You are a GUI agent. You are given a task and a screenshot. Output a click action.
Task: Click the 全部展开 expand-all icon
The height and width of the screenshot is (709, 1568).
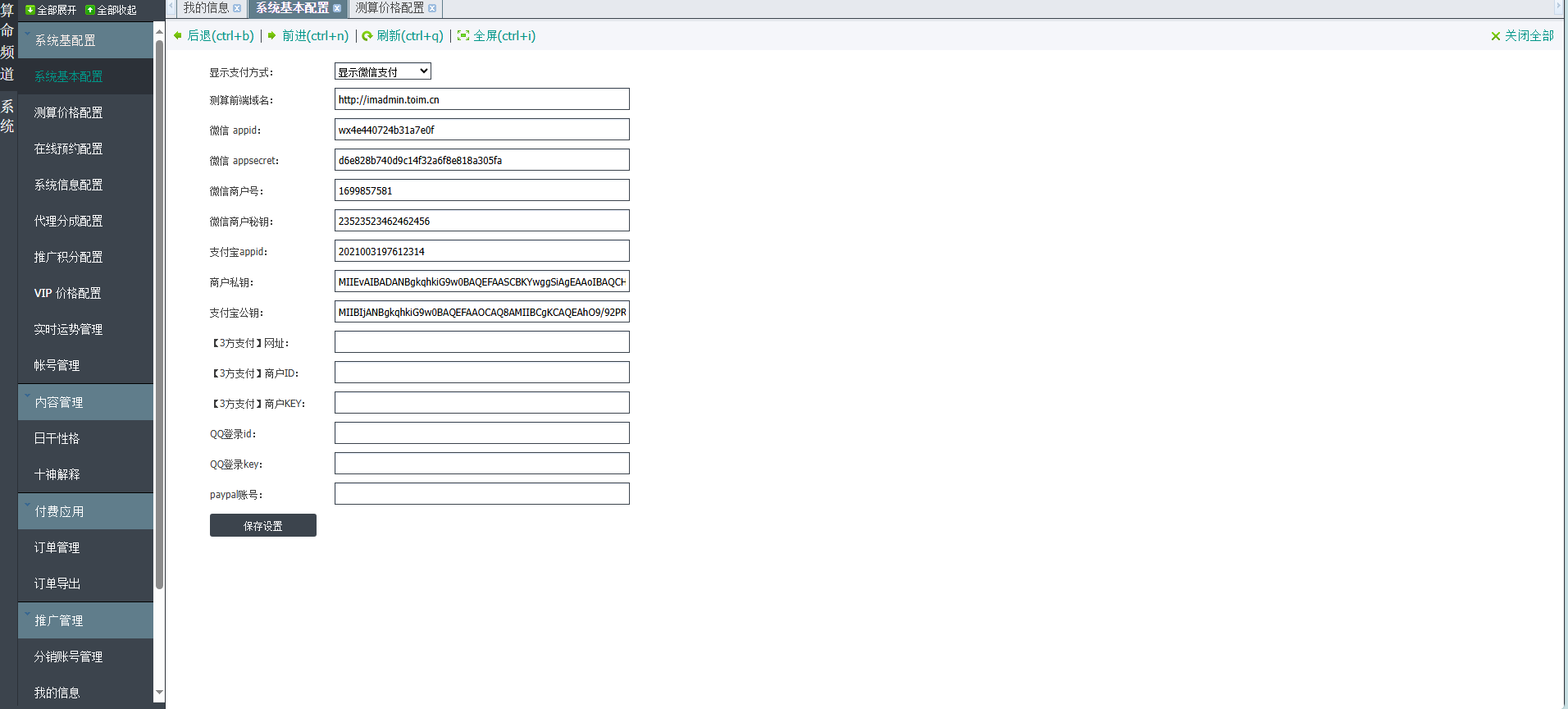pyautogui.click(x=30, y=10)
